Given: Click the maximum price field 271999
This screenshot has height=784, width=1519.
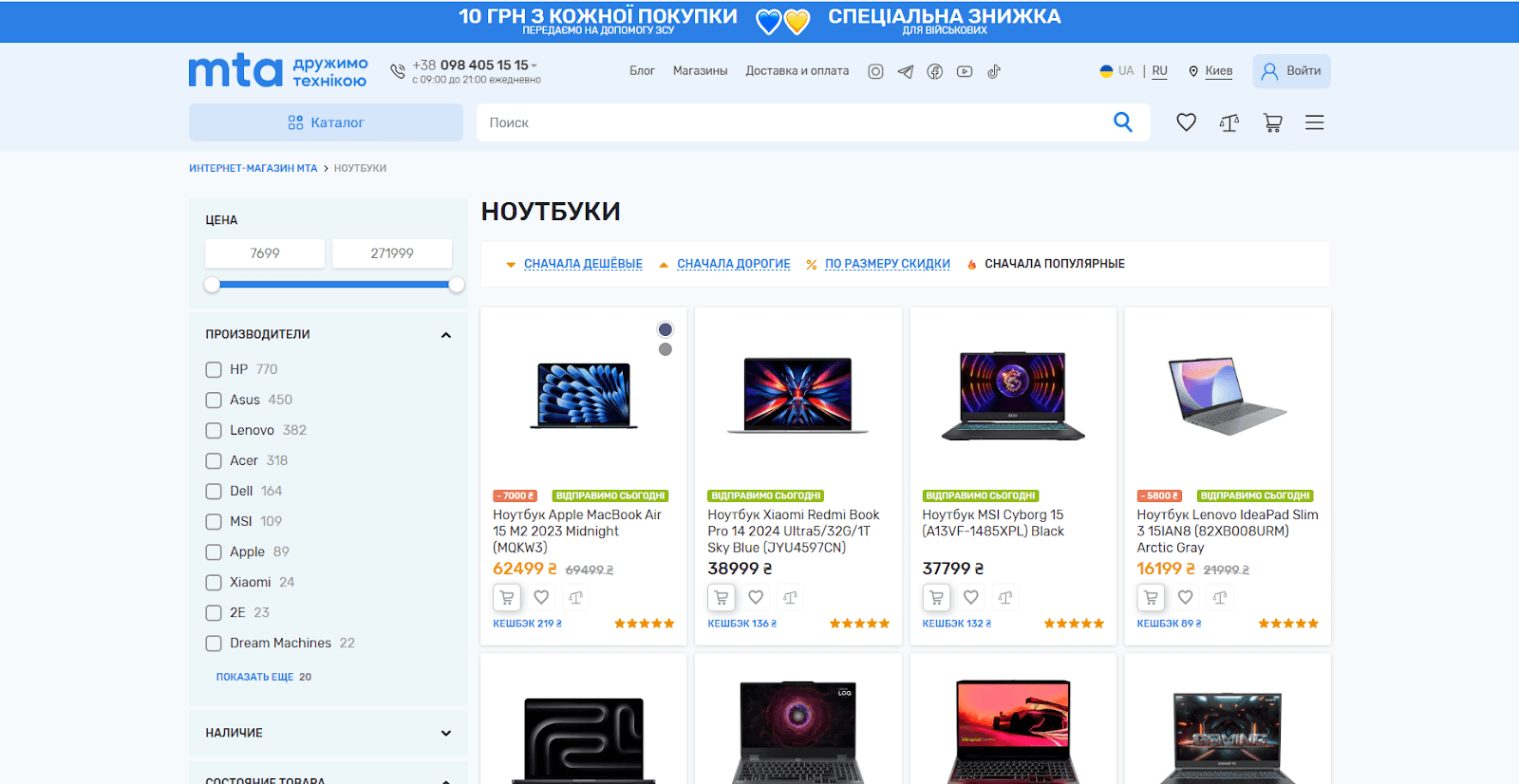Looking at the screenshot, I should [392, 253].
